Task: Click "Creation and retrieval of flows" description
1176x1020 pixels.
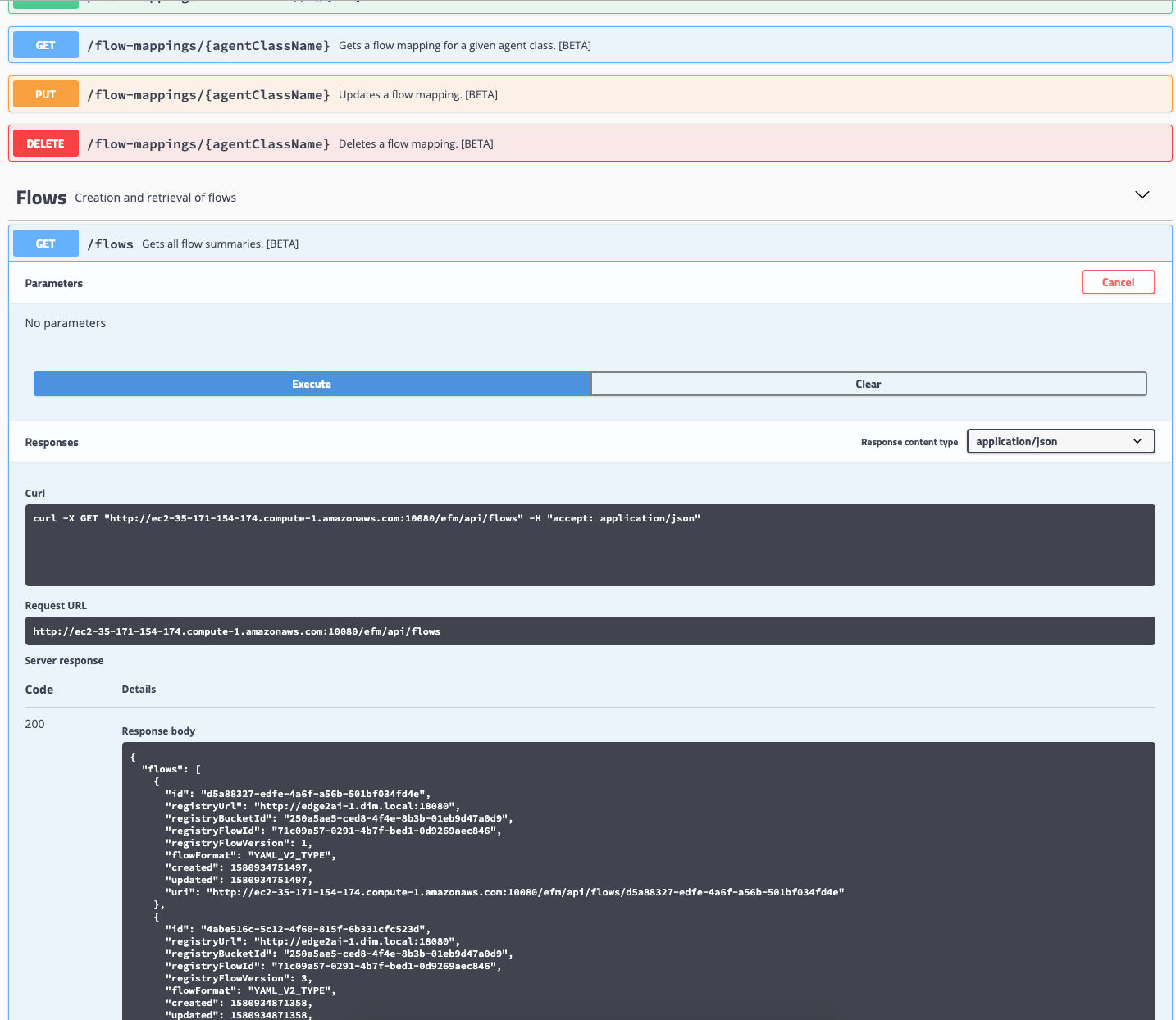Action: point(155,198)
